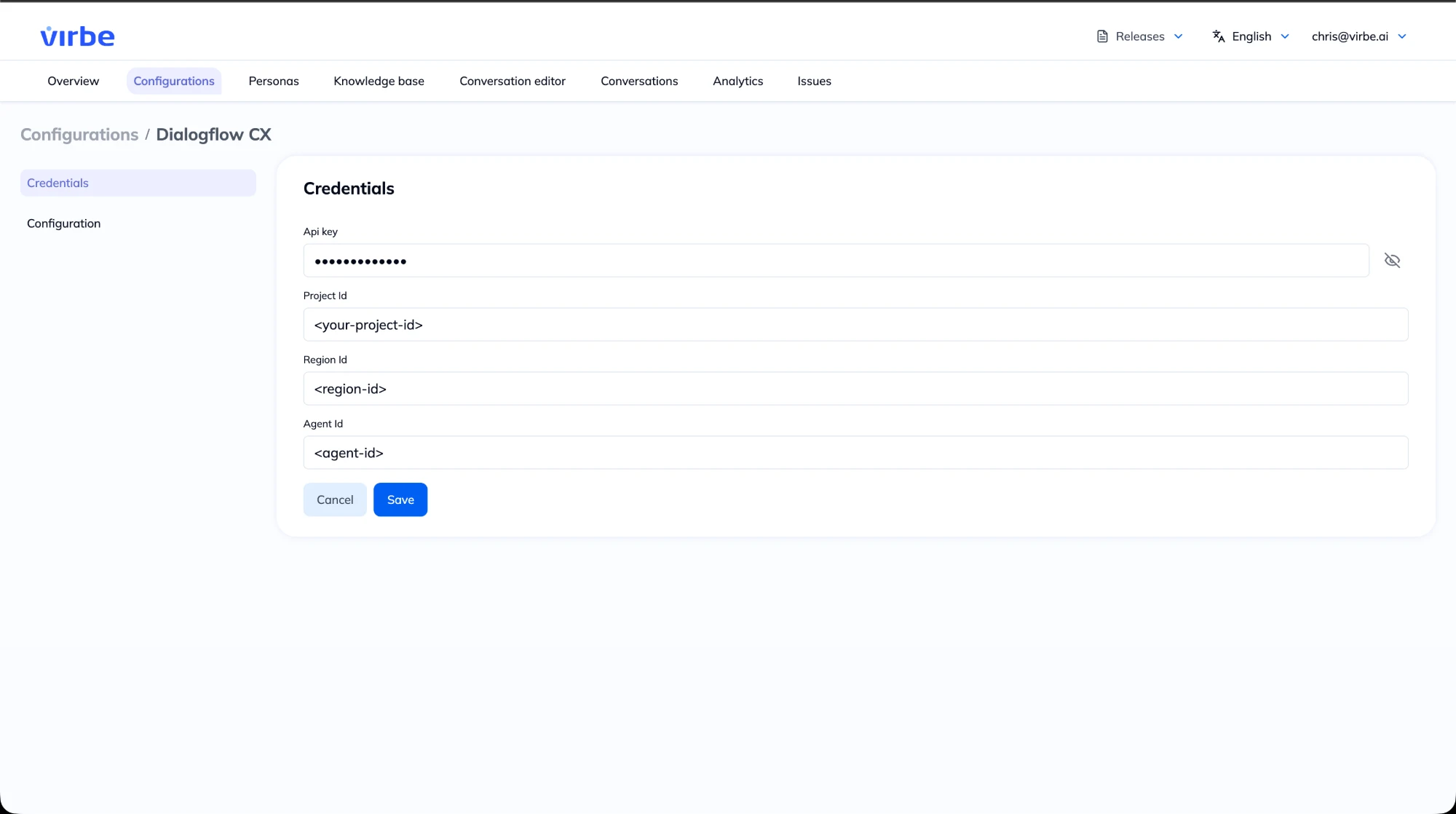The height and width of the screenshot is (814, 1456).
Task: Click the Cancel button
Action: (x=335, y=499)
